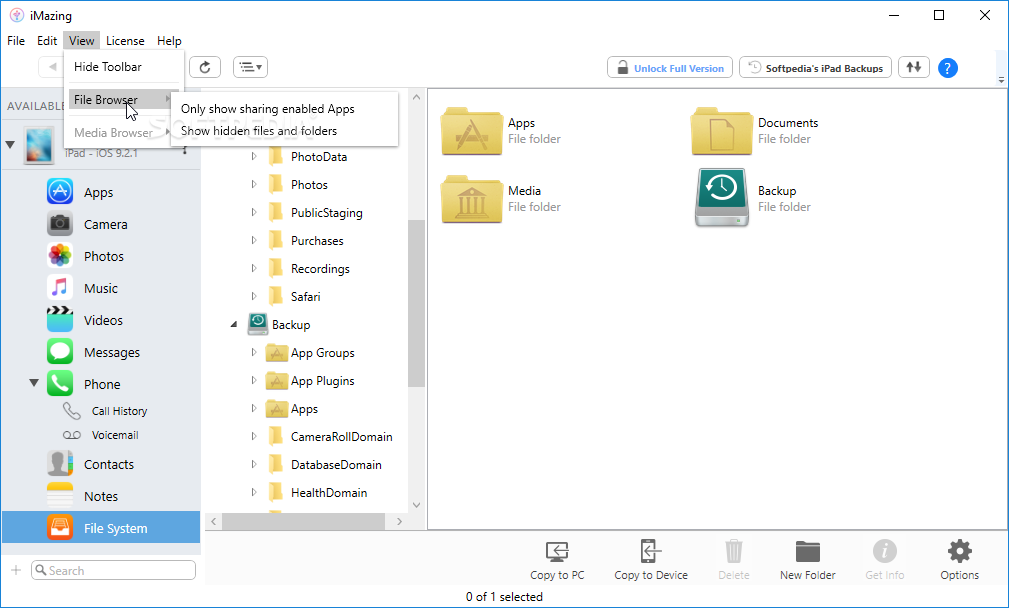Open the Help menu
Screen dimensions: 1009x608
[x=169, y=41]
